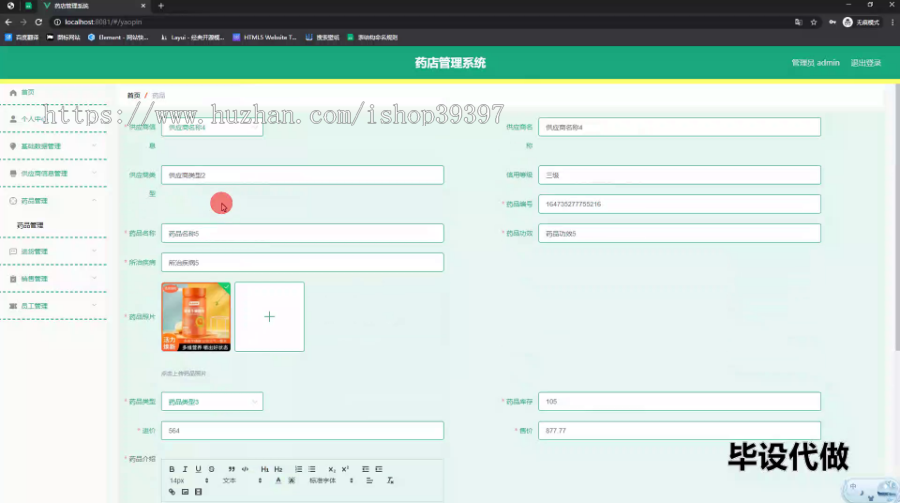Expand the basic data management menu
The image size is (900, 503).
click(53, 146)
